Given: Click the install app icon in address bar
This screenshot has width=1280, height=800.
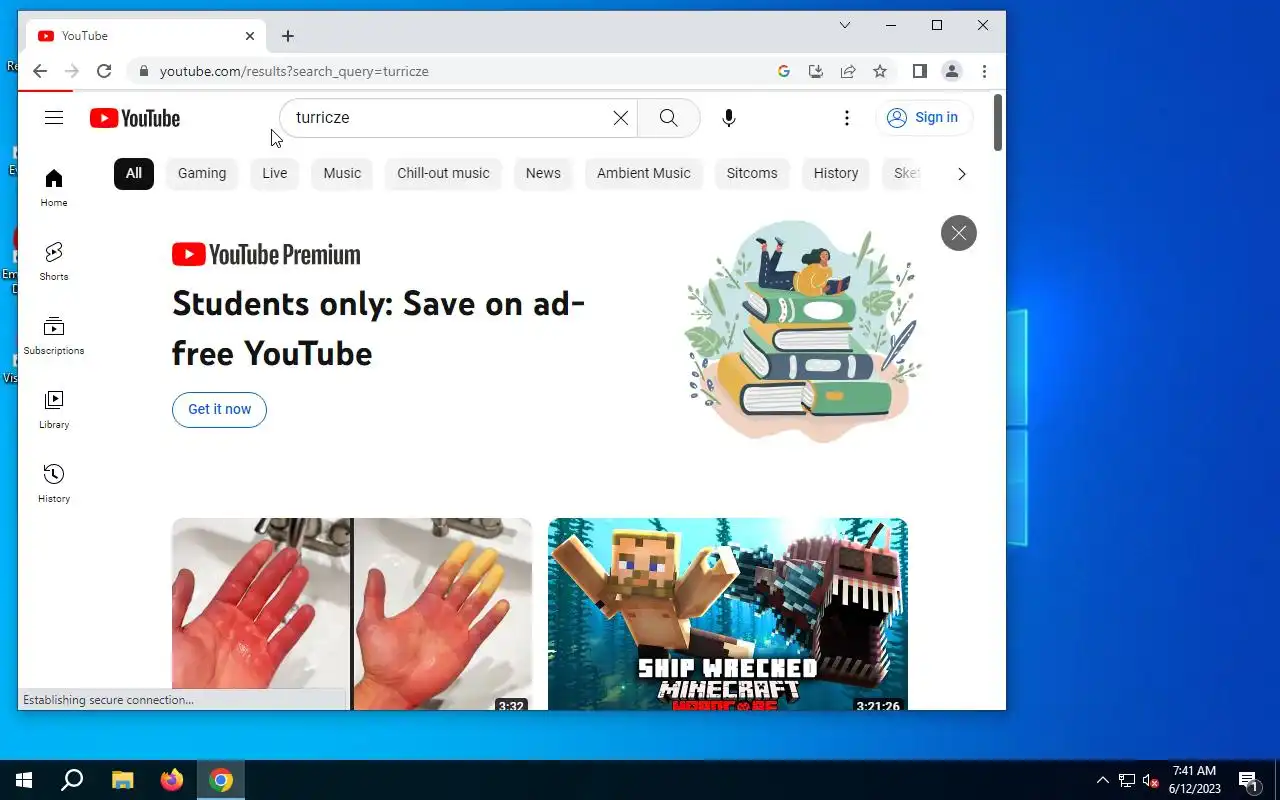Looking at the screenshot, I should 816,71.
